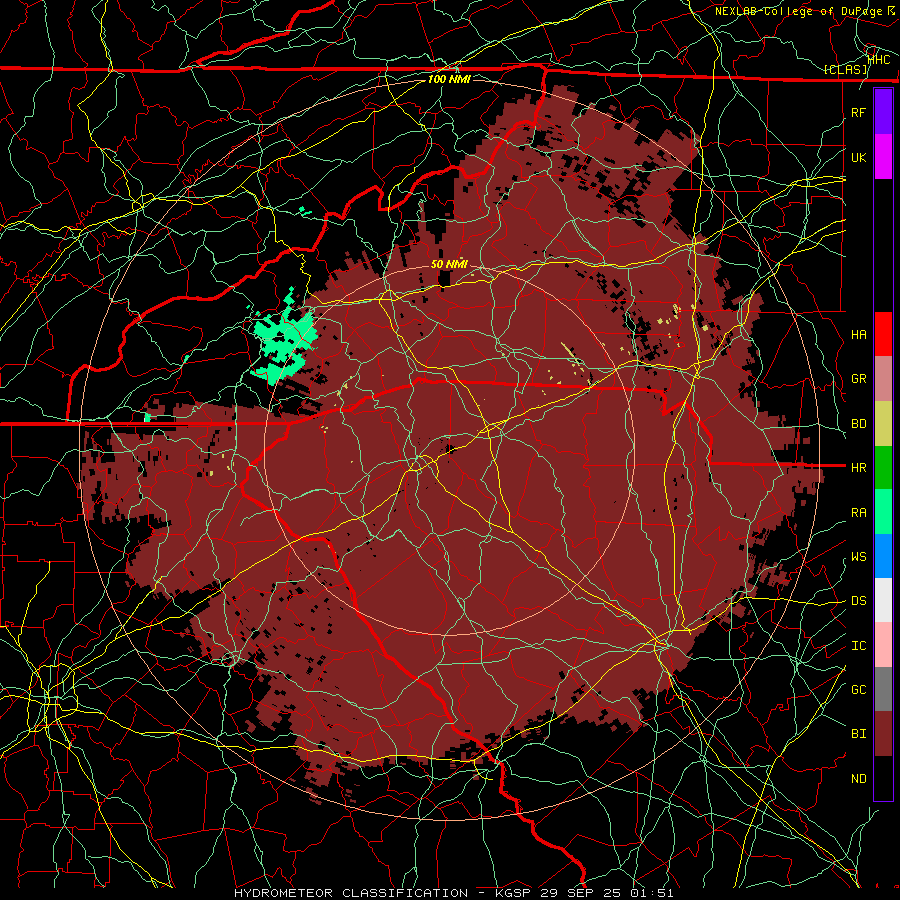Image resolution: width=900 pixels, height=900 pixels.
Task: Click the 29 SEP 25 date text
Action: [581, 893]
